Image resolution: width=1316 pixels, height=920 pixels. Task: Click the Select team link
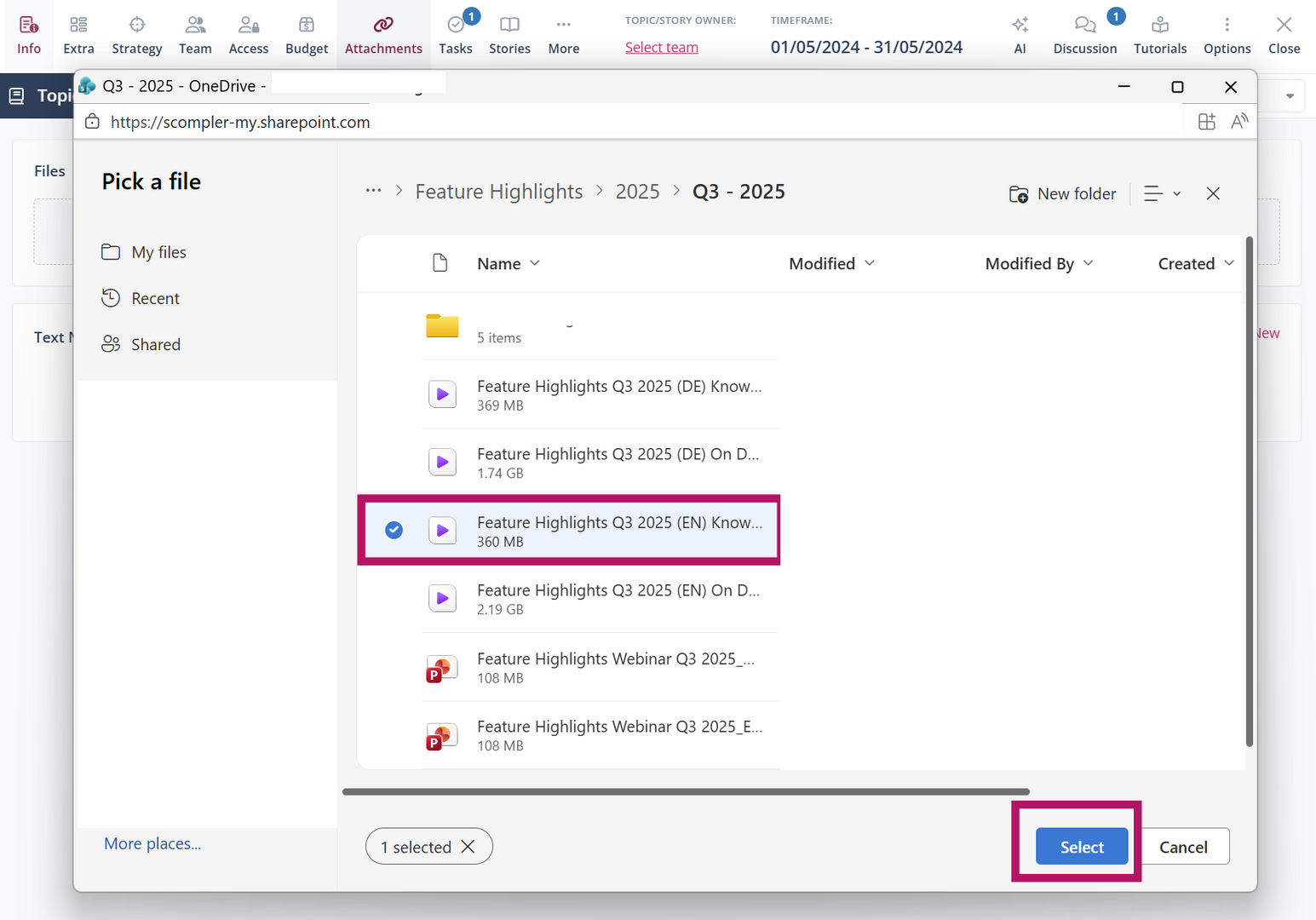(x=661, y=48)
